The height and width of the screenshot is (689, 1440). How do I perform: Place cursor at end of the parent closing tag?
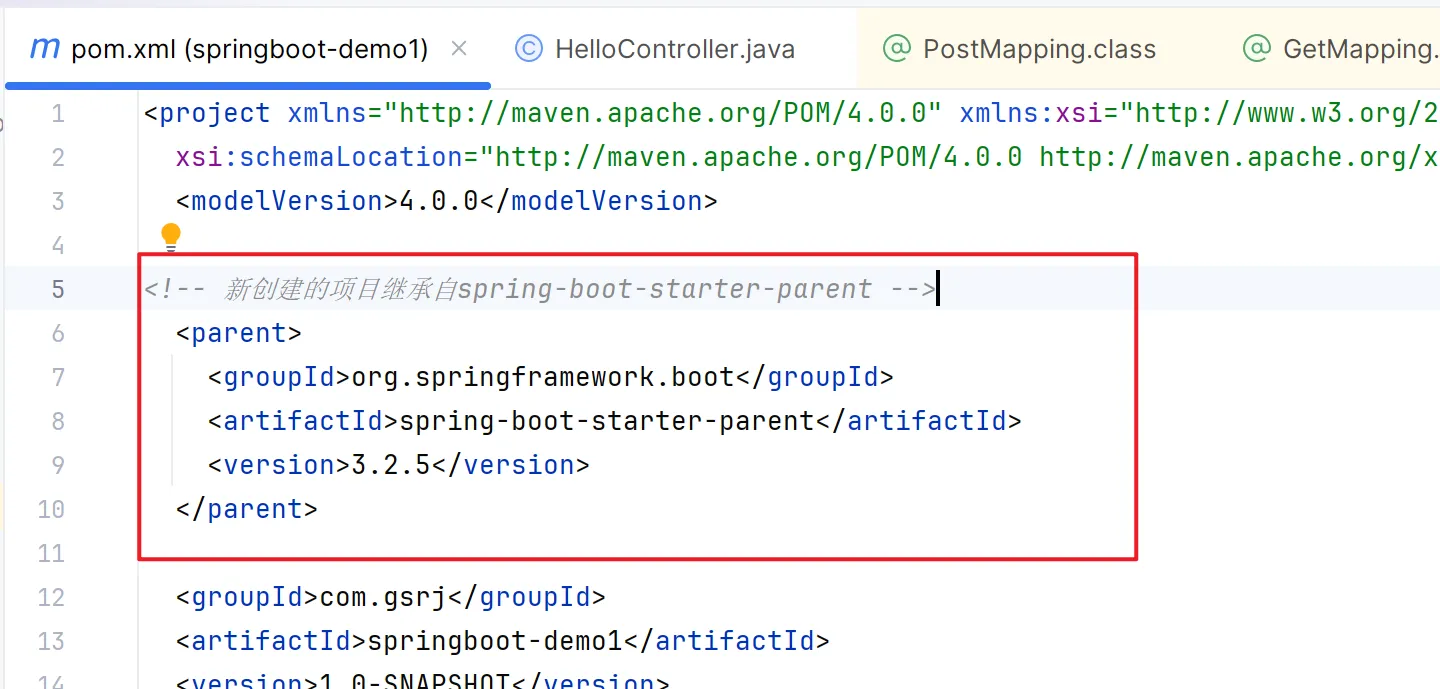(x=320, y=508)
